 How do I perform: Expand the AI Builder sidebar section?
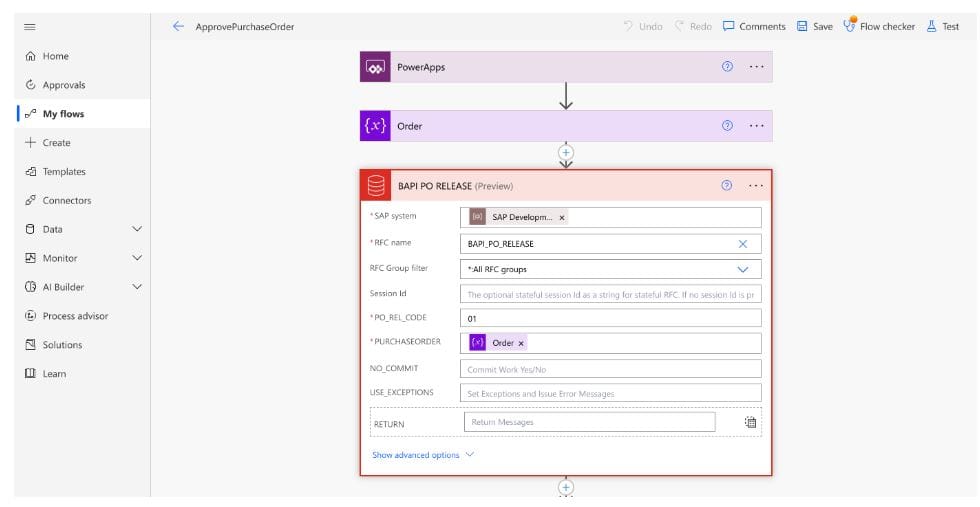(137, 287)
